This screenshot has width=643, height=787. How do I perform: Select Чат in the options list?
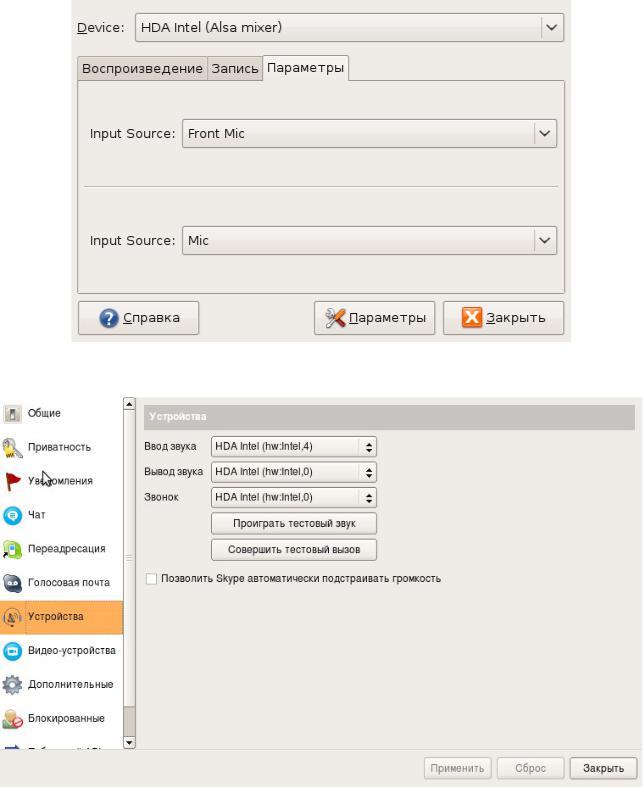61,515
